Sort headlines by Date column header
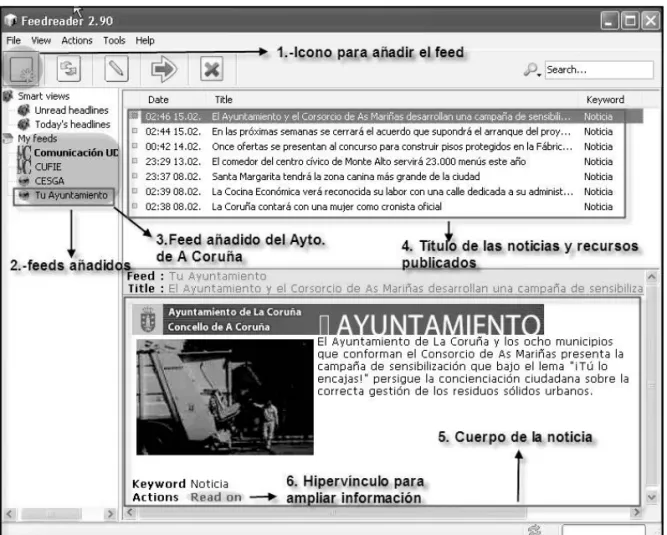The width and height of the screenshot is (667, 535). click(x=158, y=100)
